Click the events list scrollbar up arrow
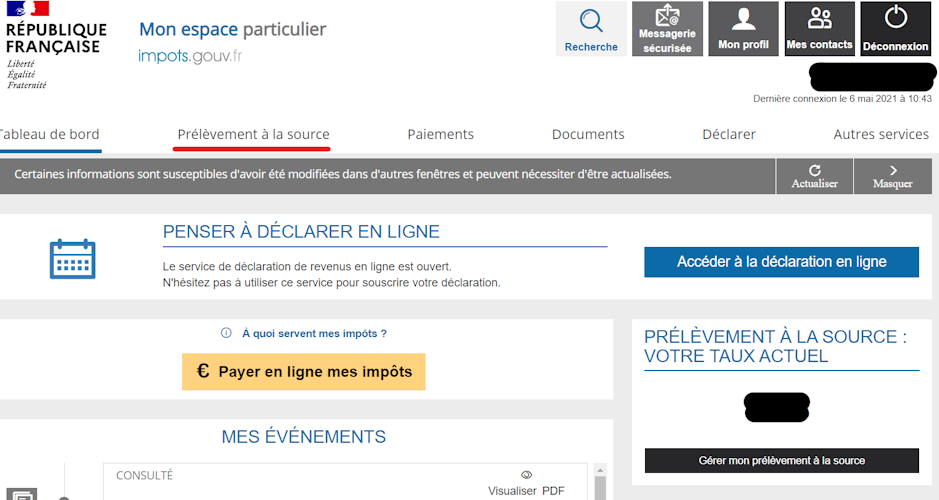 pos(600,471)
